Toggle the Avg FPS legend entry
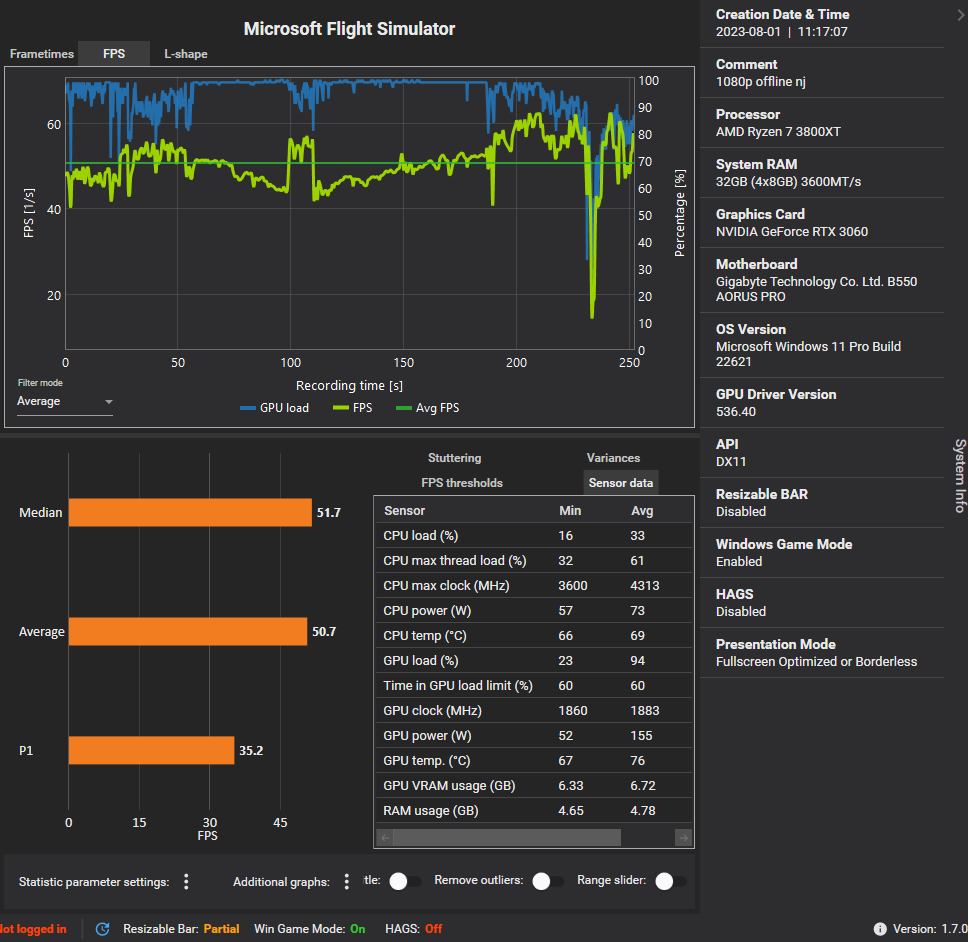Image resolution: width=968 pixels, height=942 pixels. (427, 407)
